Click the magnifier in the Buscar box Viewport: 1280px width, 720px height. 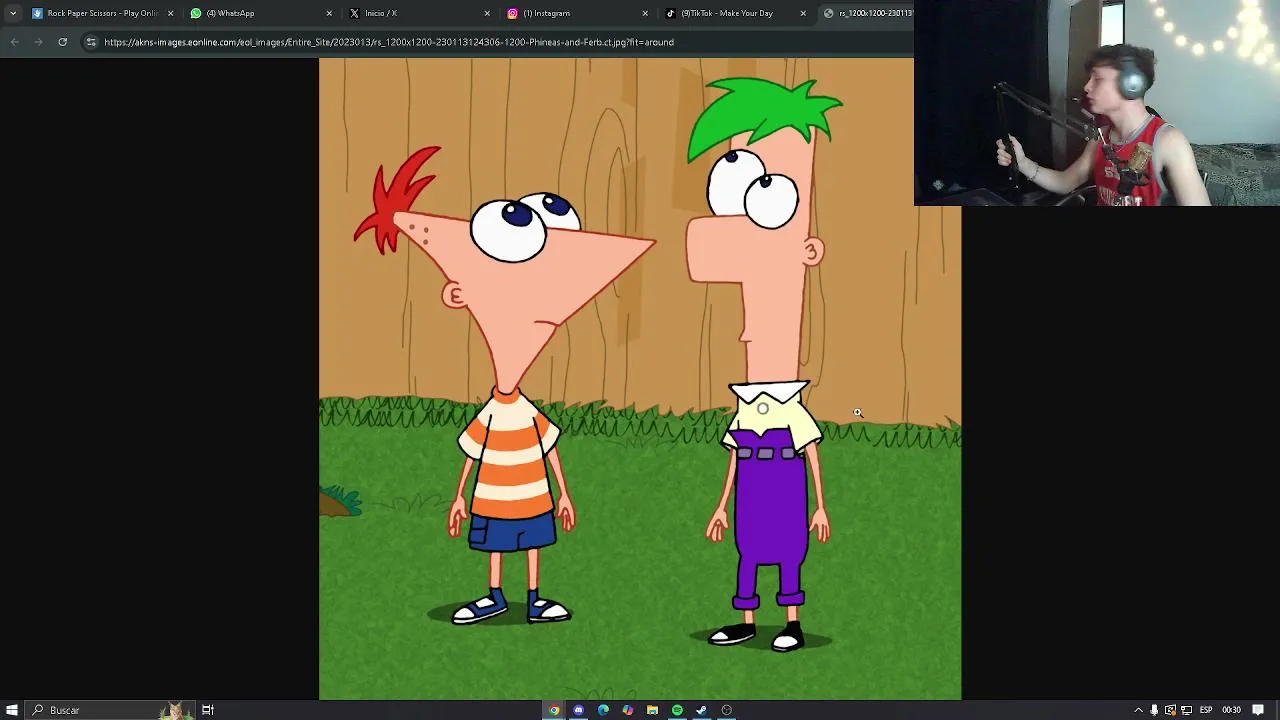click(38, 710)
